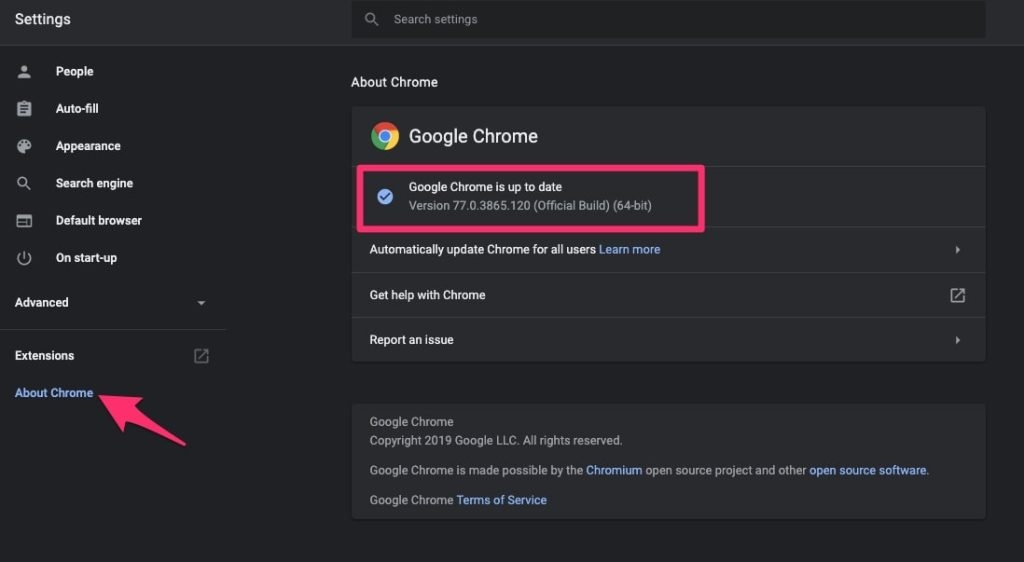1024x562 pixels.
Task: Click the Learn more link
Action: coord(630,249)
